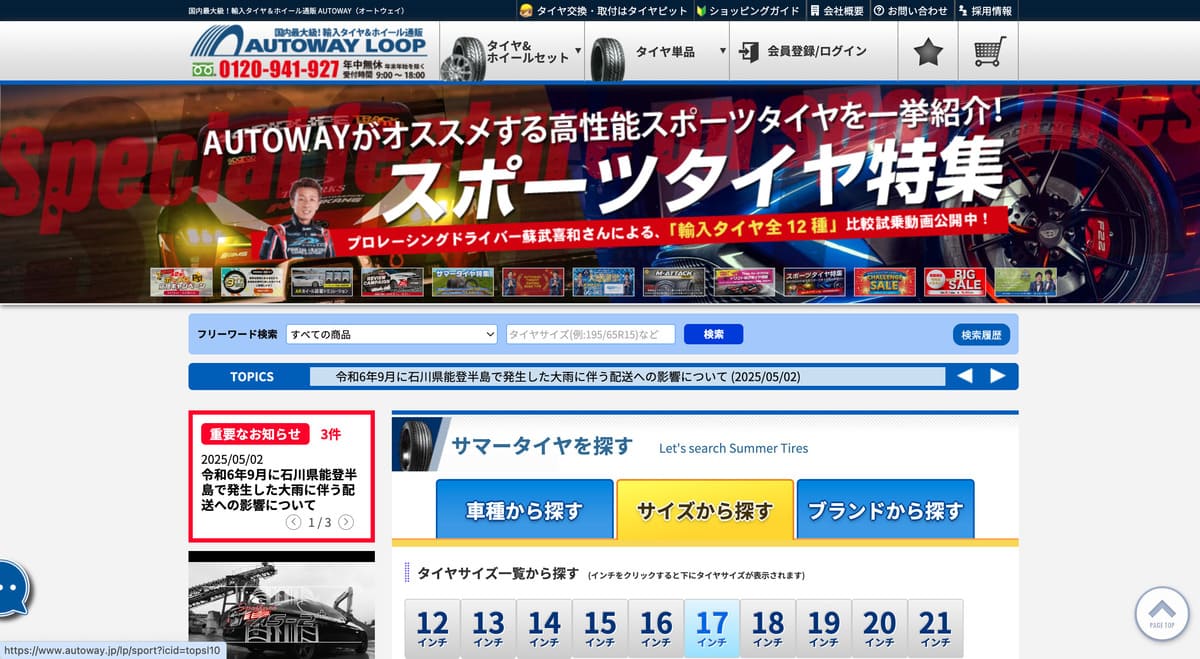Select 16 inch tire size
The image size is (1200, 659).
(x=656, y=628)
